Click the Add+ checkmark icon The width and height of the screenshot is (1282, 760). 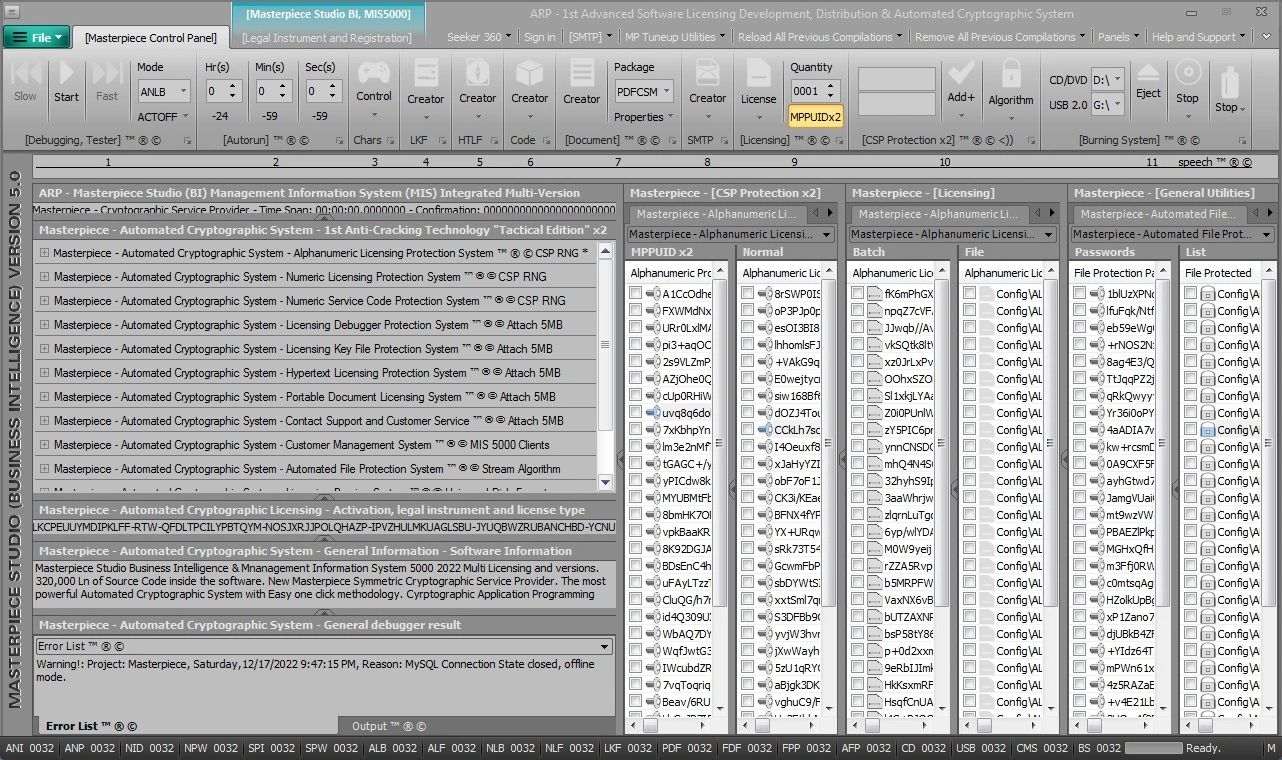961,74
